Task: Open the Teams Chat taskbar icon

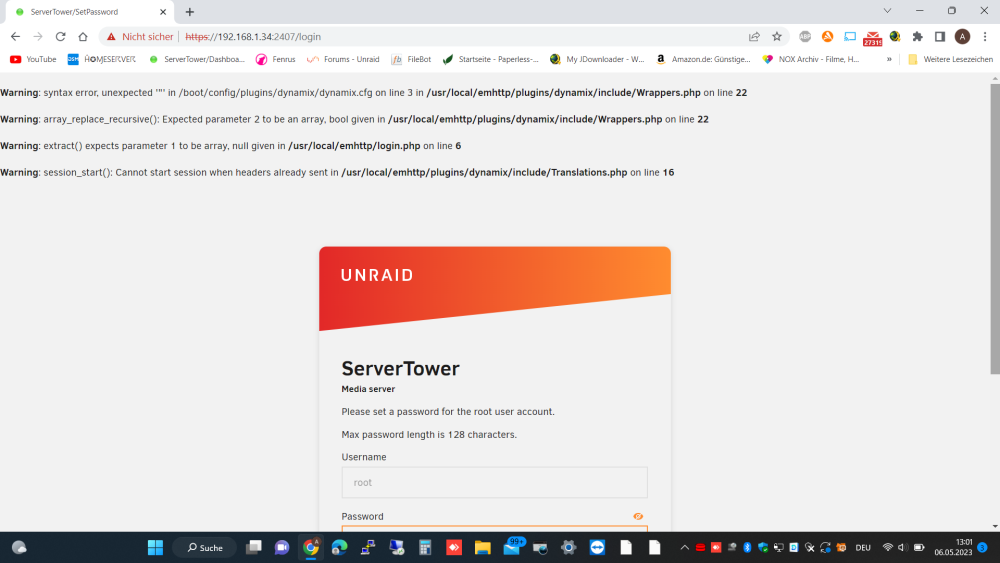Action: tap(282, 548)
